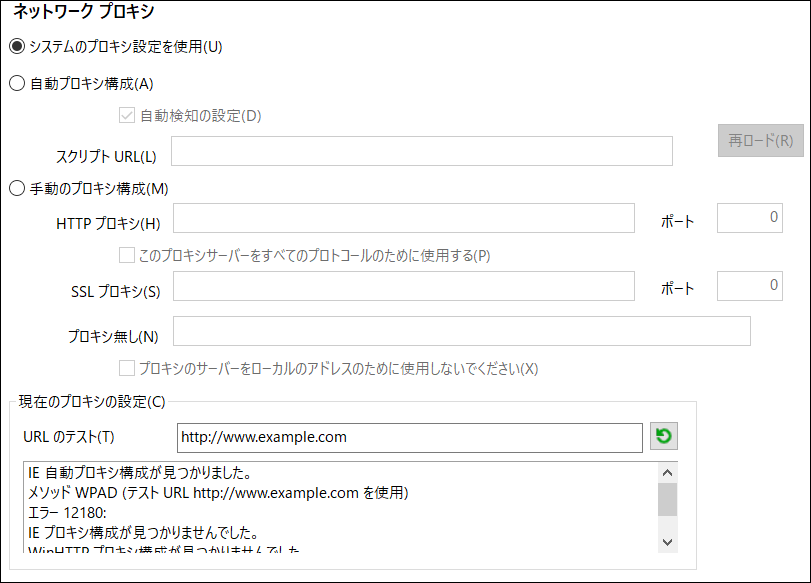Click the SSL proxy ポート field
Image resolution: width=811 pixels, height=583 pixels.
tap(749, 286)
